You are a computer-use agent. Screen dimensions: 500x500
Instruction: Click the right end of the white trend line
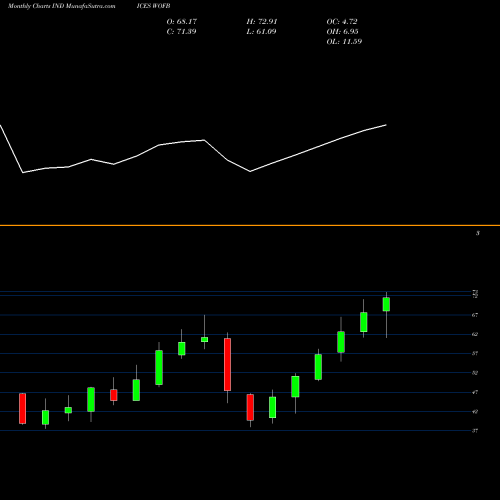click(x=386, y=125)
